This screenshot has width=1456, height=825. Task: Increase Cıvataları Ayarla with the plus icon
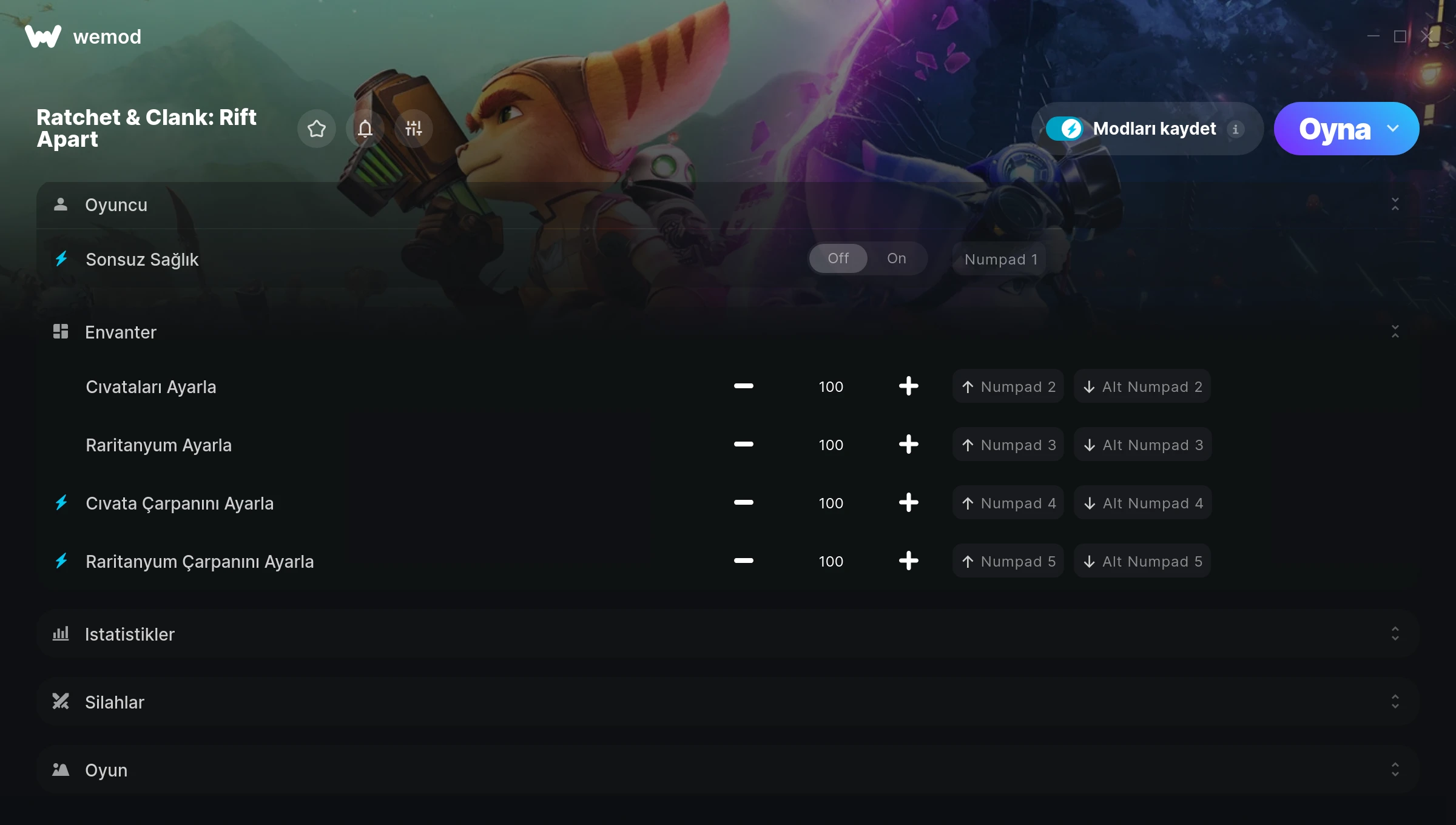908,386
